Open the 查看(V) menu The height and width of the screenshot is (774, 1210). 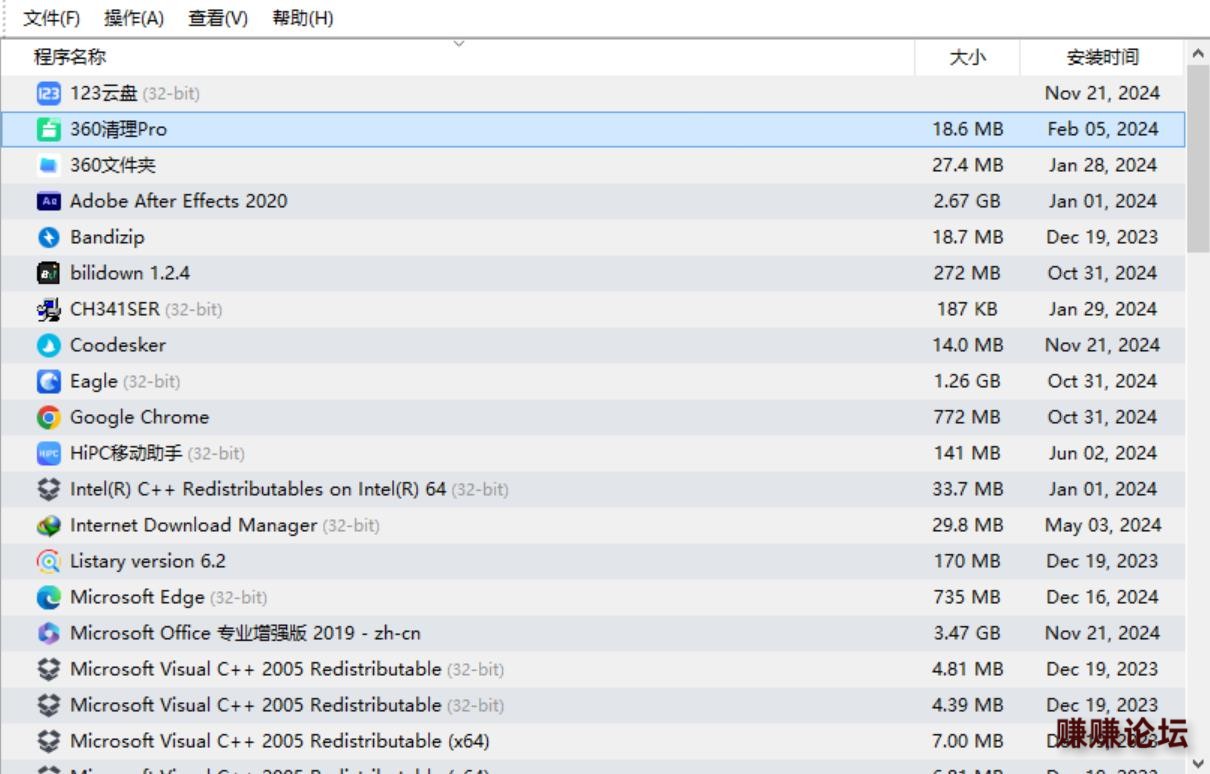pyautogui.click(x=218, y=18)
